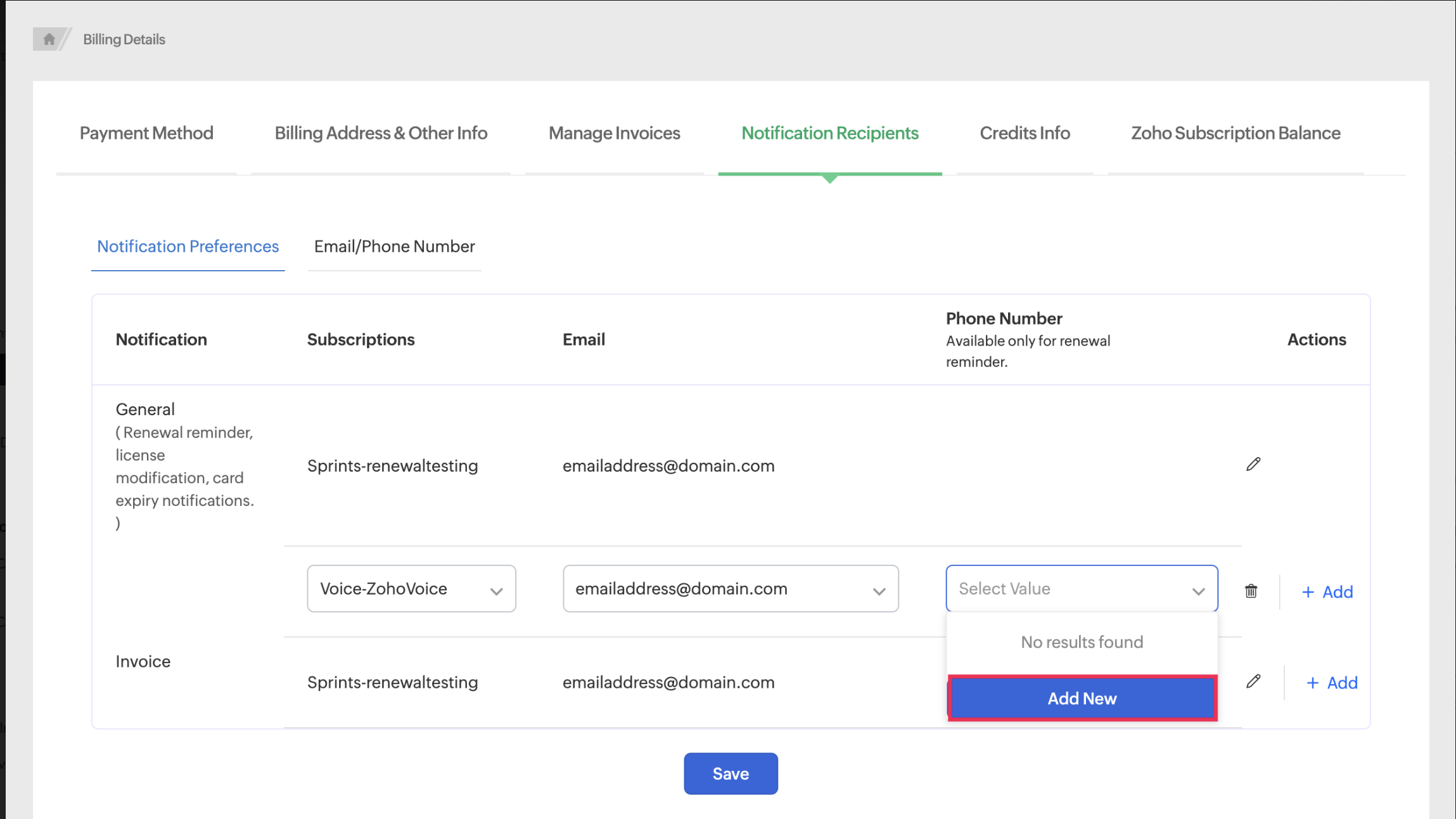Expand the email address dropdown
Screen dimensions: 1456x819
click(730, 589)
